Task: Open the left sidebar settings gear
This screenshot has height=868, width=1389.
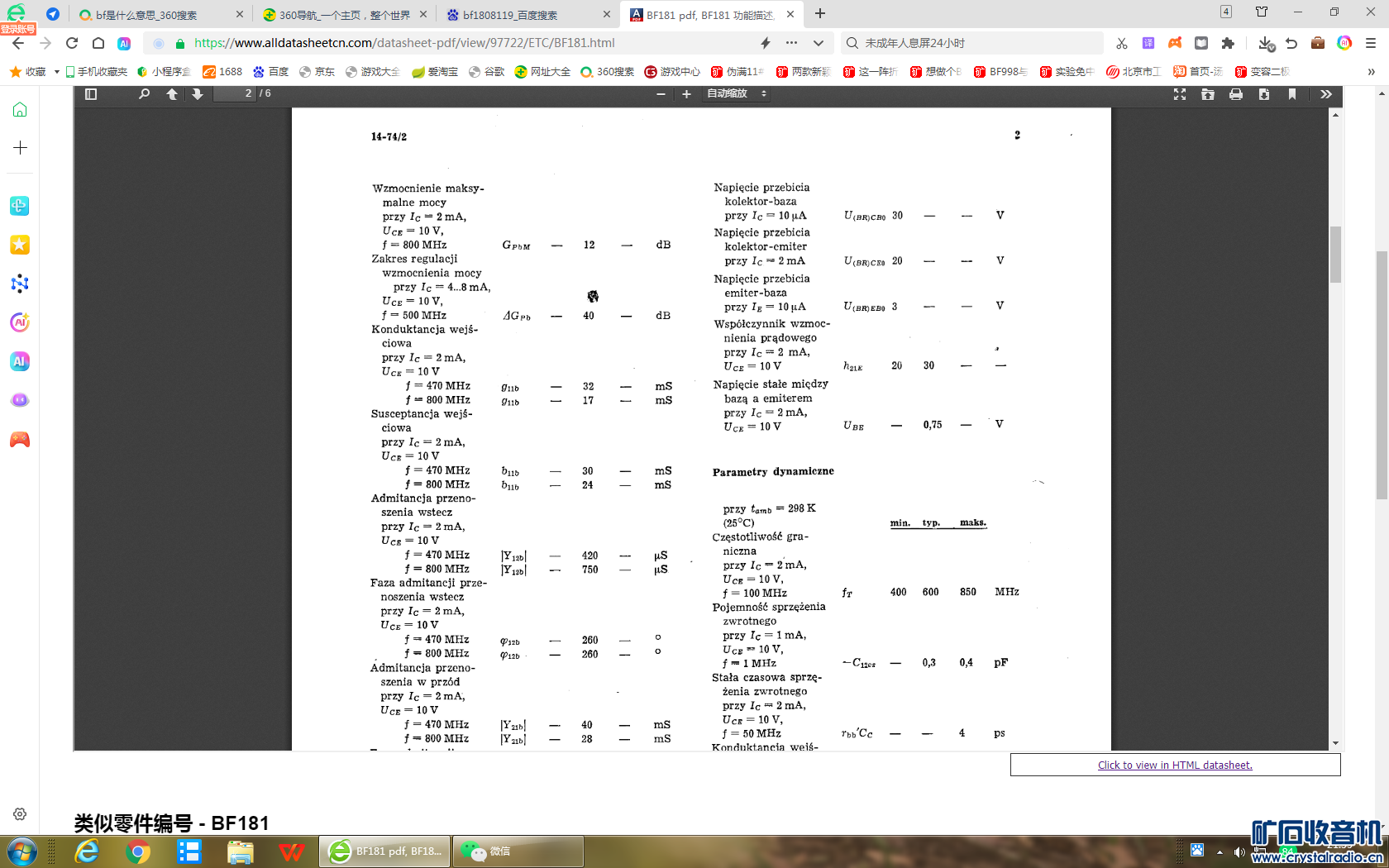Action: [20, 814]
